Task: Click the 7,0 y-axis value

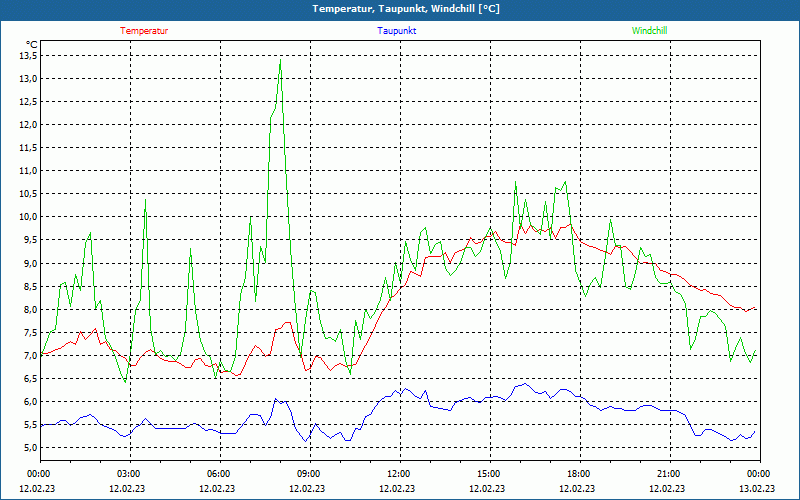Action: 30,355
